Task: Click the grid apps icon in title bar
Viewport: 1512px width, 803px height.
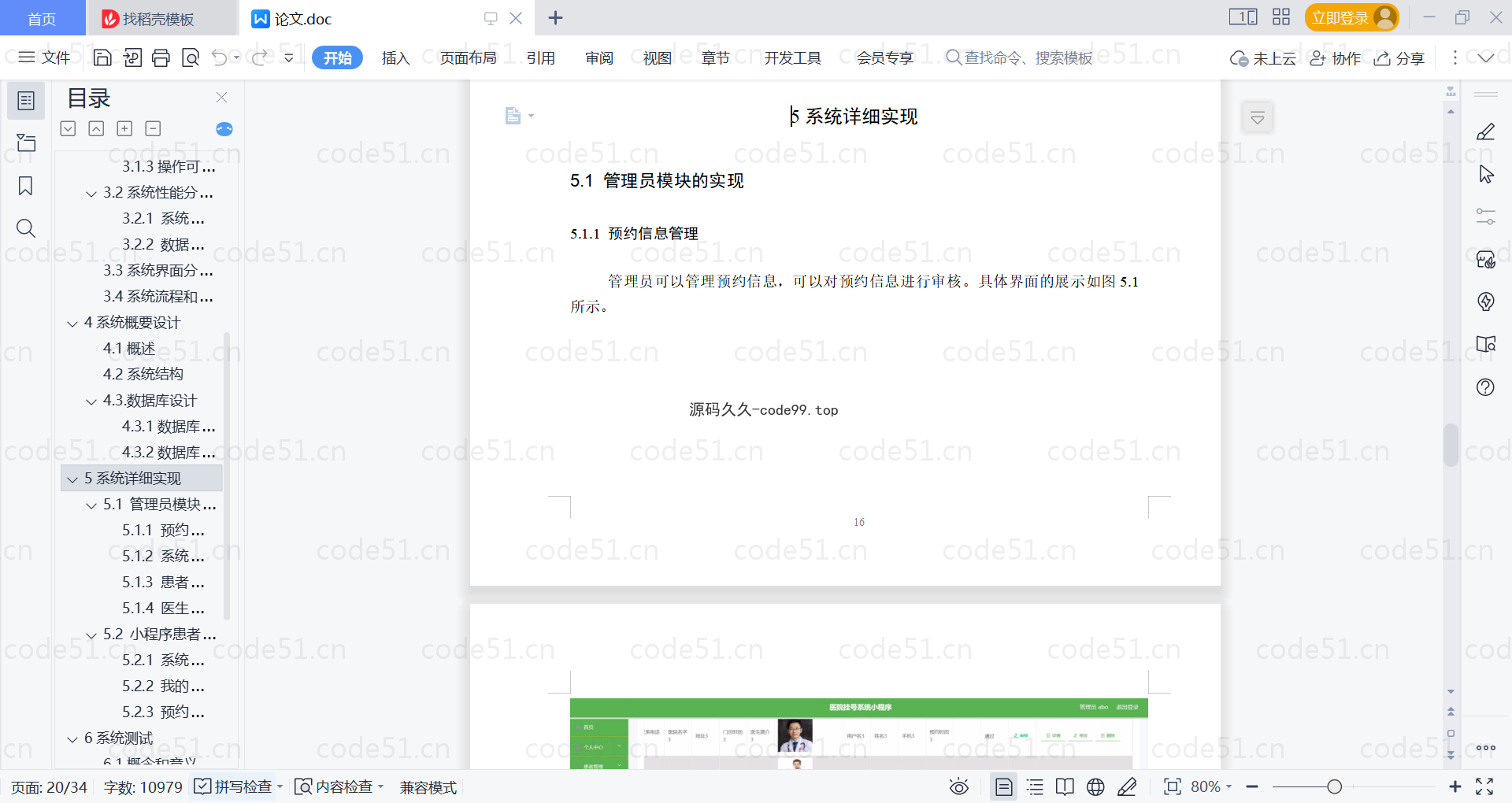Action: point(1281,17)
